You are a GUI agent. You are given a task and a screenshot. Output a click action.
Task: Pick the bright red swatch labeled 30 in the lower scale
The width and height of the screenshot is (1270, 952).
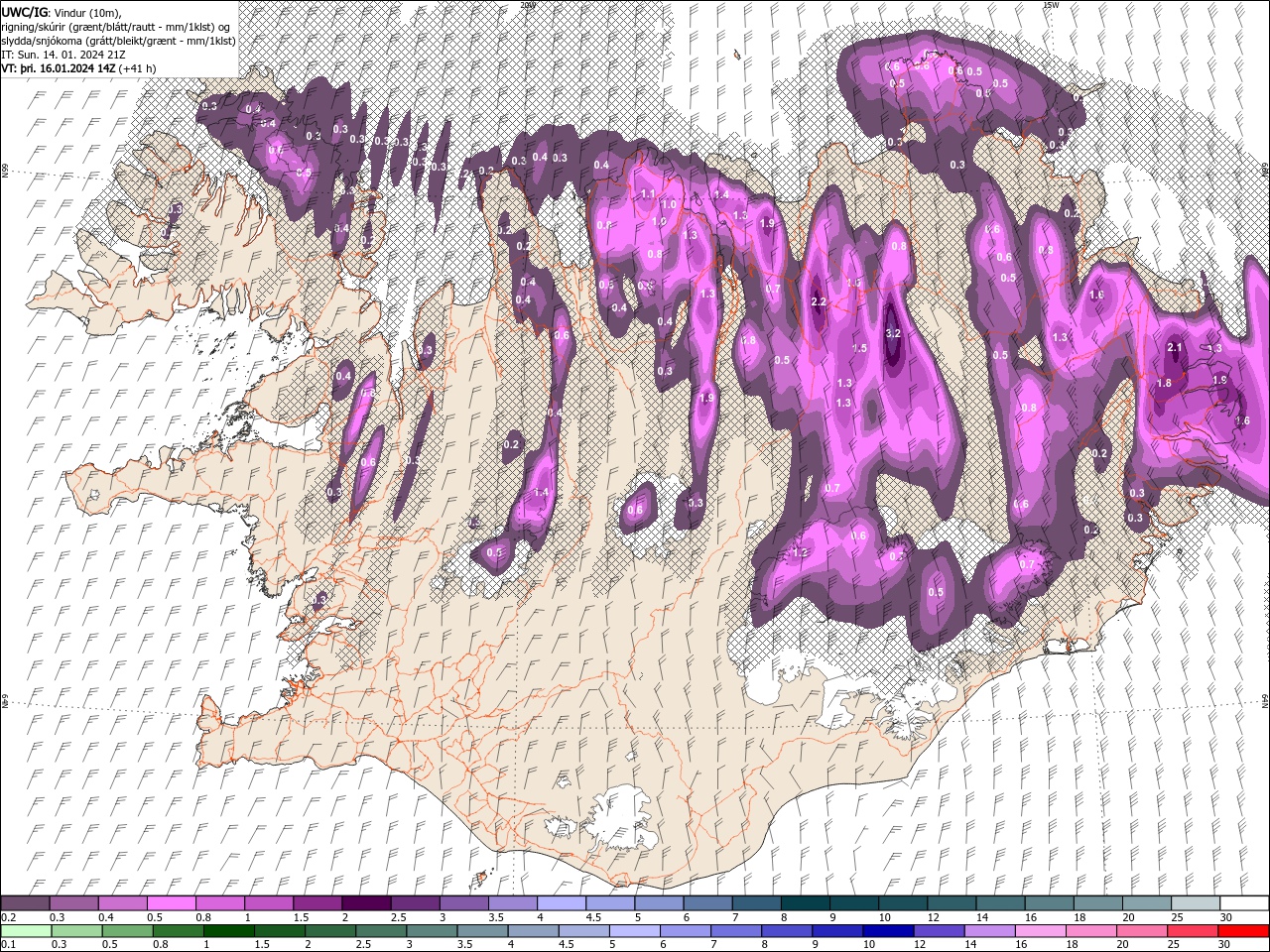click(x=1242, y=931)
